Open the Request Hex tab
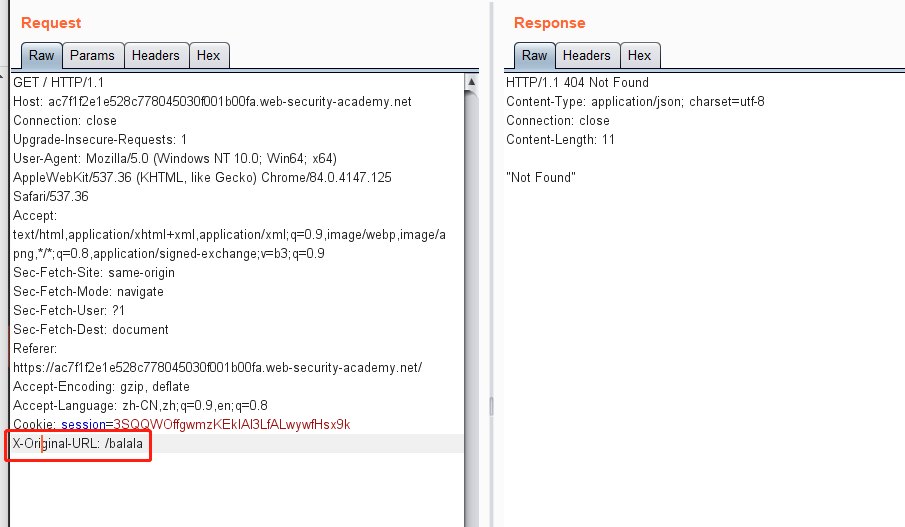 tap(208, 55)
